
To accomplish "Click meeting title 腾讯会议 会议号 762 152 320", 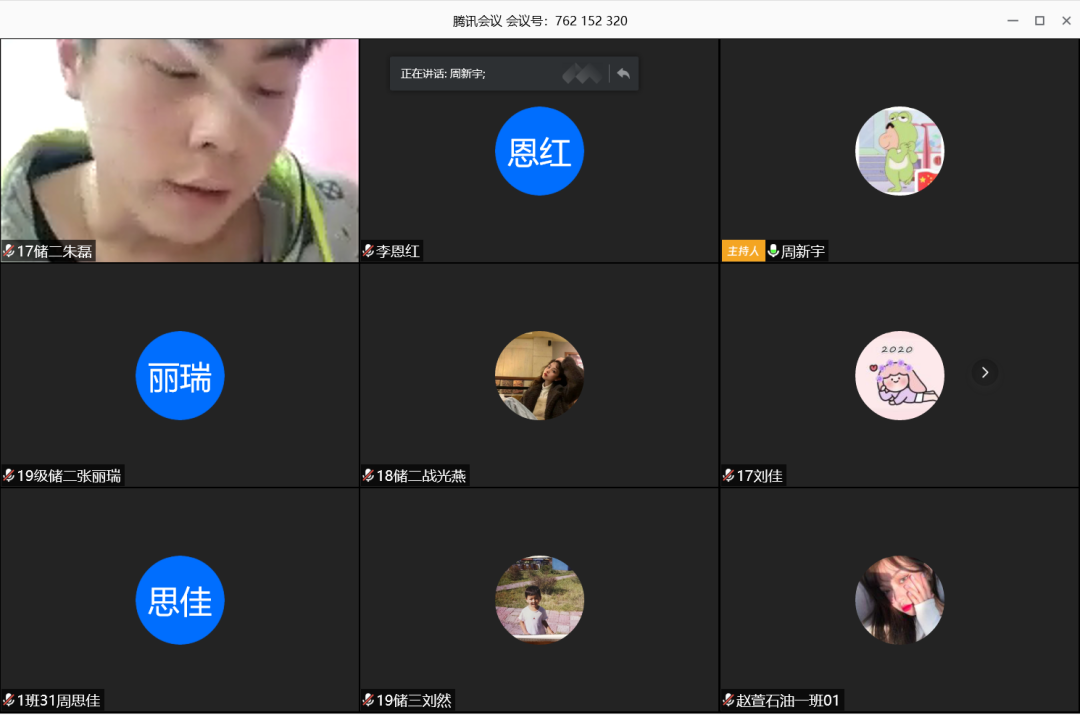I will [540, 20].
